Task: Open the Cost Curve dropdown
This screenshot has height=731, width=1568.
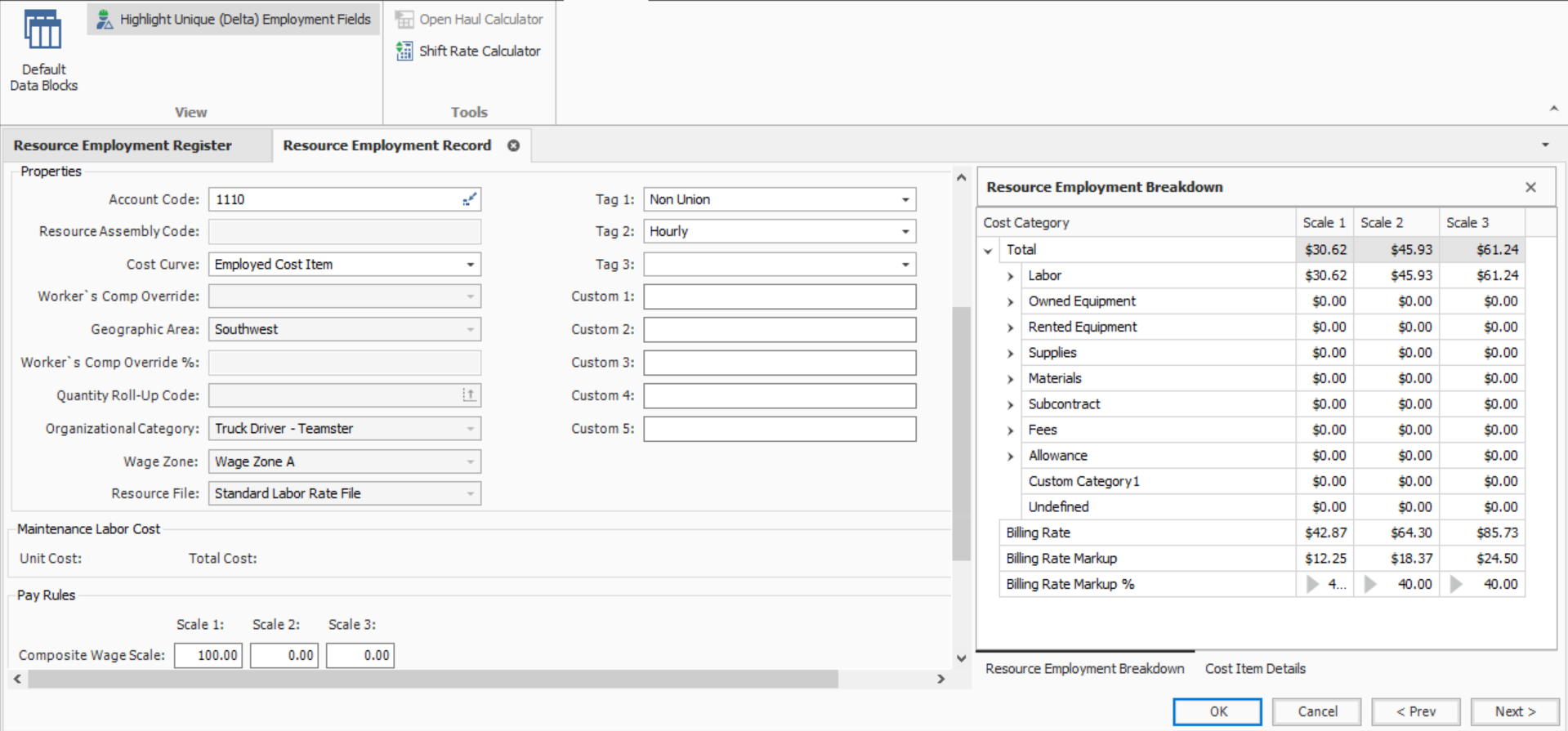Action: tap(470, 265)
